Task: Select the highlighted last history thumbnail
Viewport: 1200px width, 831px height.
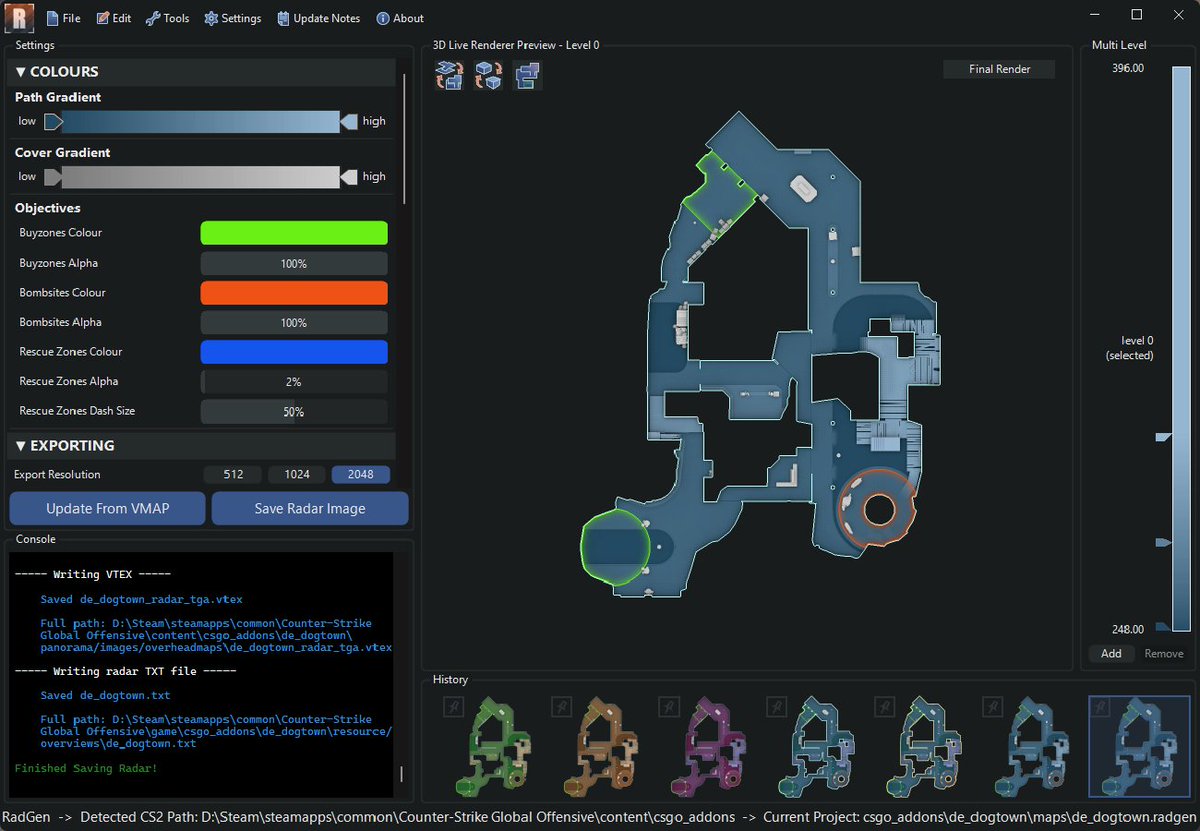Action: point(1139,746)
